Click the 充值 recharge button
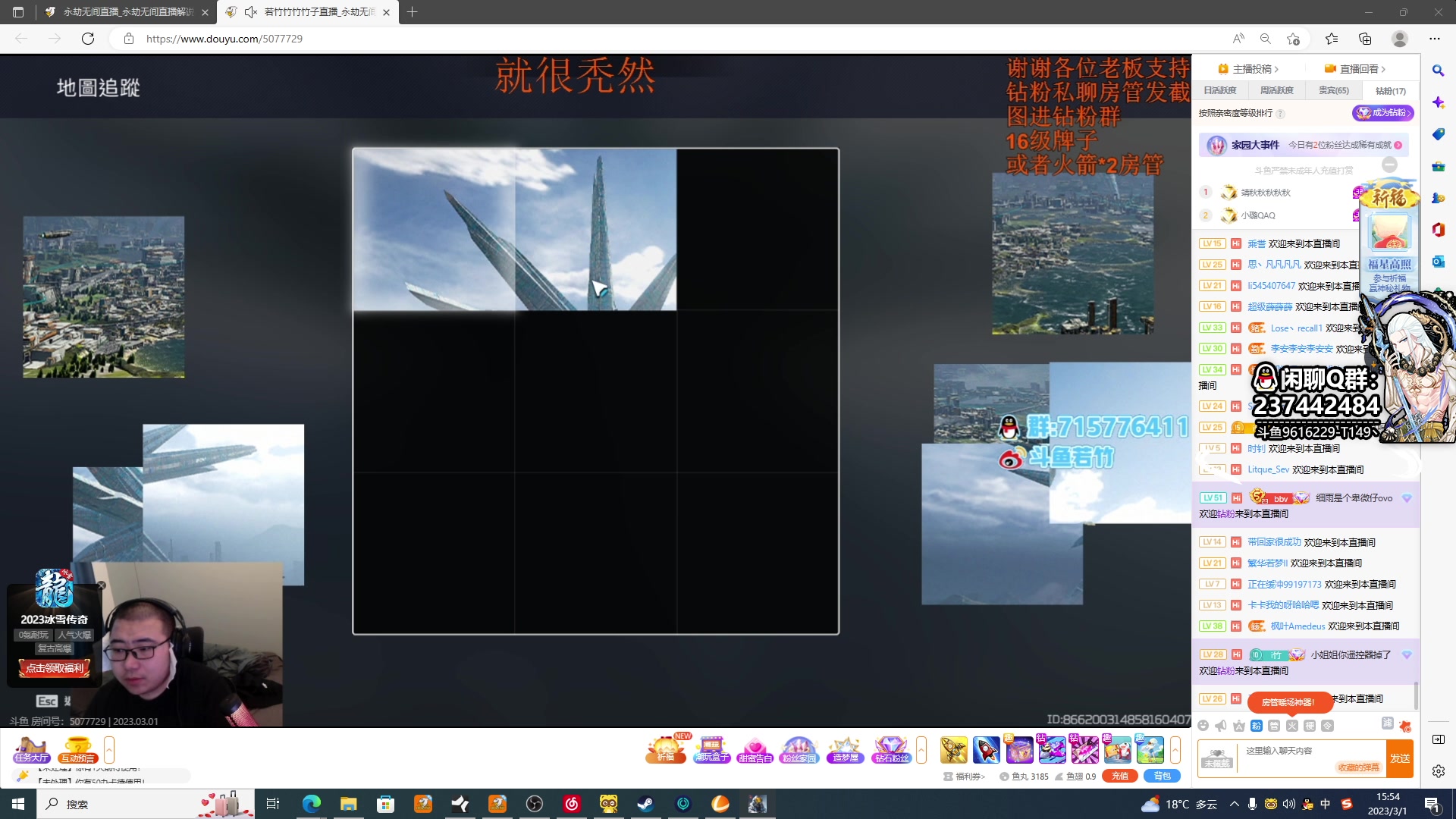Screen dimensions: 1456x819 [x=1120, y=776]
